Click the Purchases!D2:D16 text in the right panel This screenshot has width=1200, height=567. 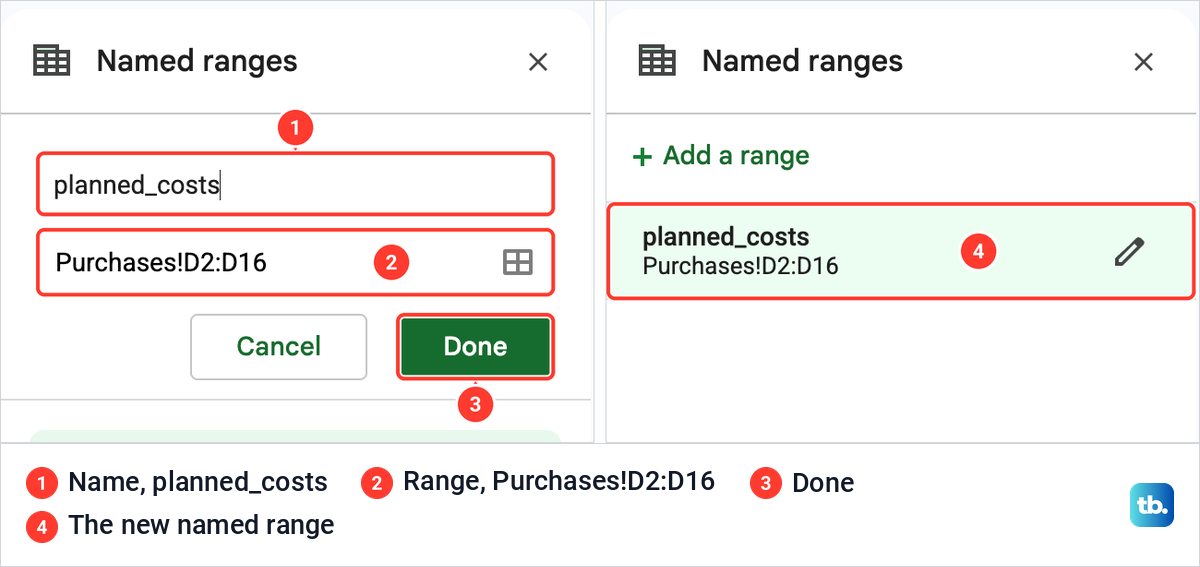(x=740, y=266)
